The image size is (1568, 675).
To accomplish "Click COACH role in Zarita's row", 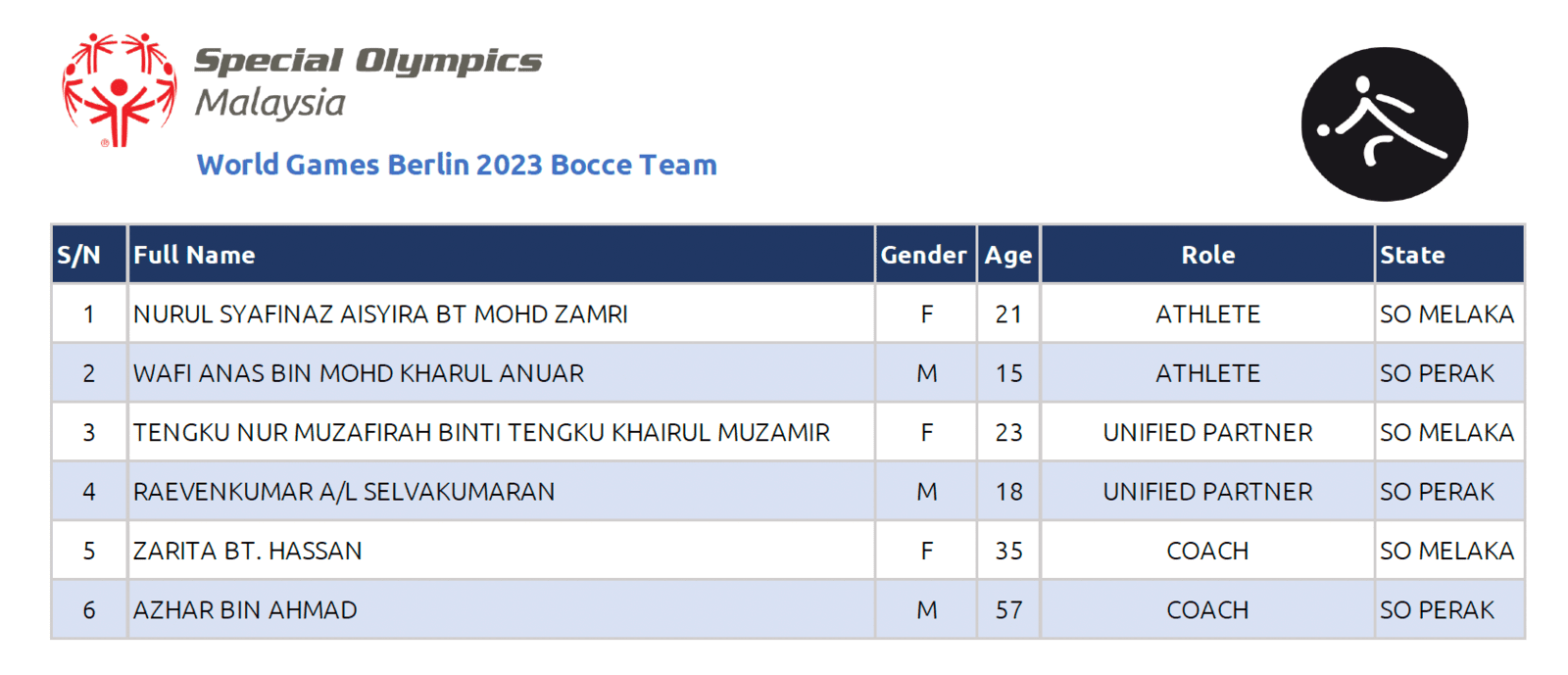I will tap(1207, 551).
